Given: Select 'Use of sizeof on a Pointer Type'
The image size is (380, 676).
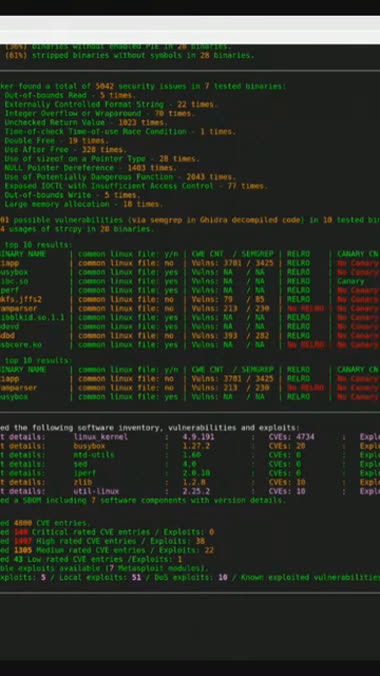Looking at the screenshot, I should click(102, 159).
